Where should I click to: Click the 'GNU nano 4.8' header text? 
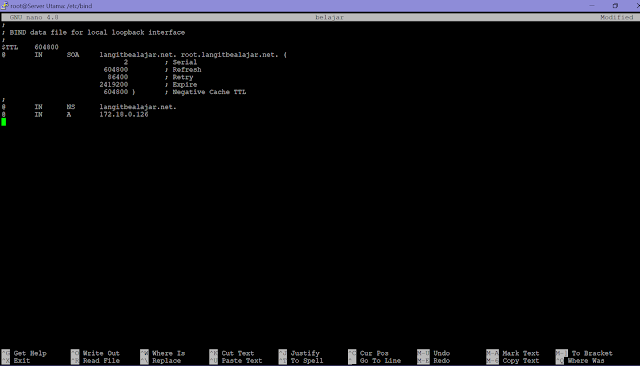click(x=34, y=18)
